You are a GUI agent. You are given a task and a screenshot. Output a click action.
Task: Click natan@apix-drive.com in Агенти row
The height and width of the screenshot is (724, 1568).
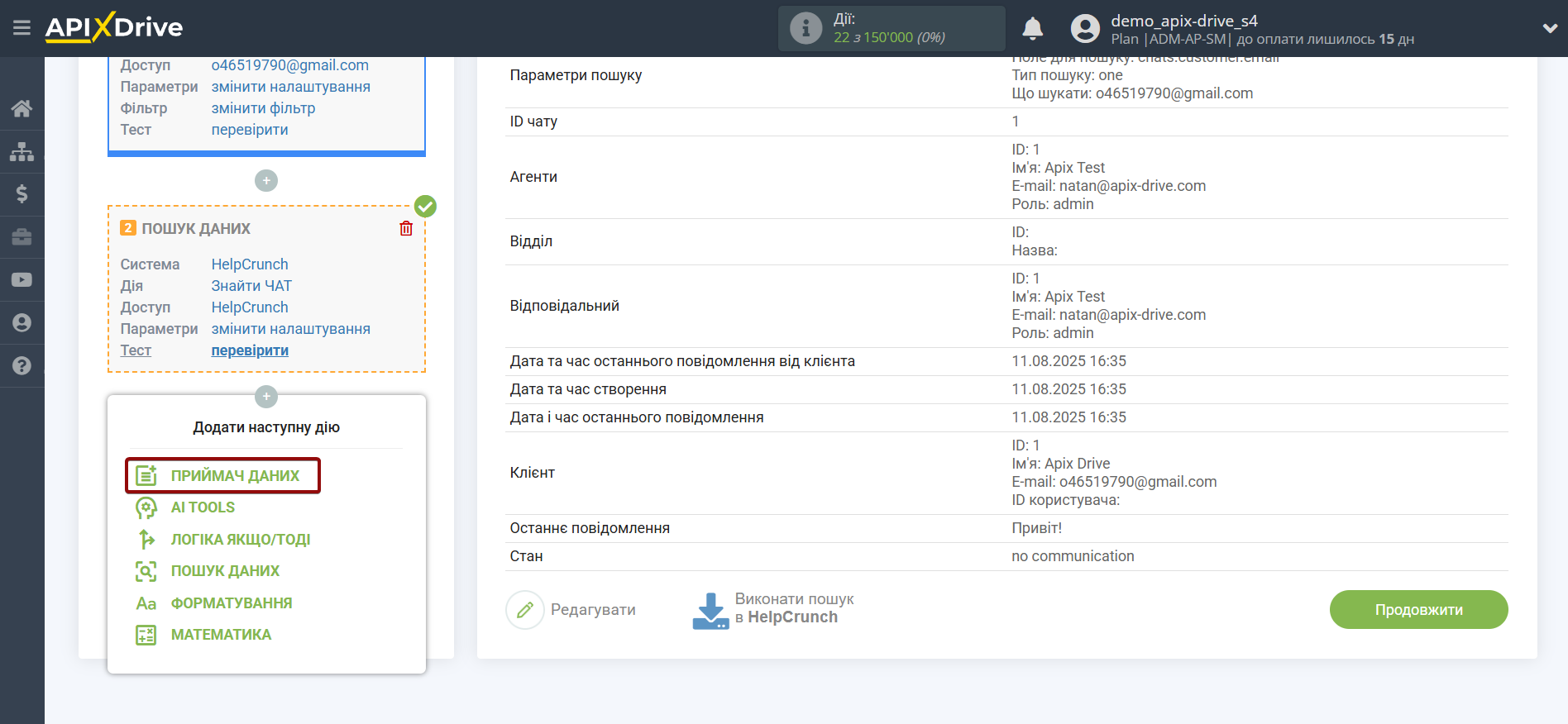[1132, 186]
